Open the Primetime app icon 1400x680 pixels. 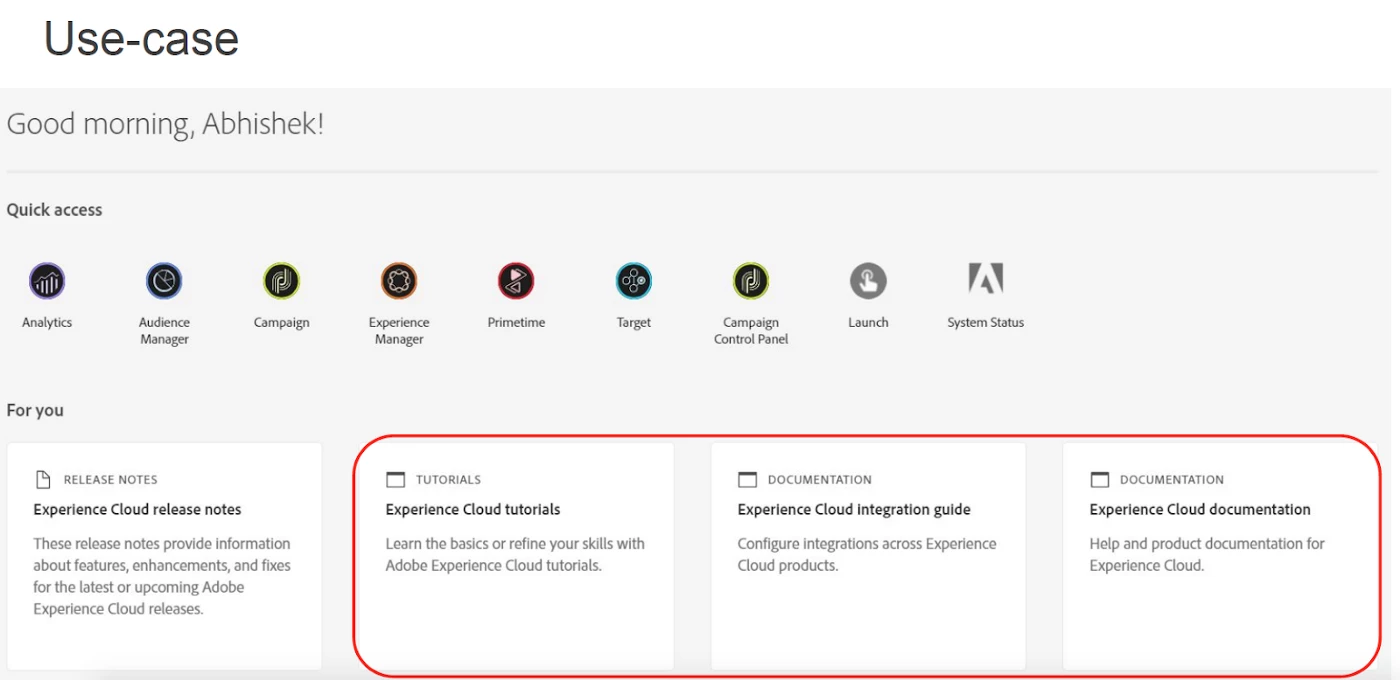[516, 281]
